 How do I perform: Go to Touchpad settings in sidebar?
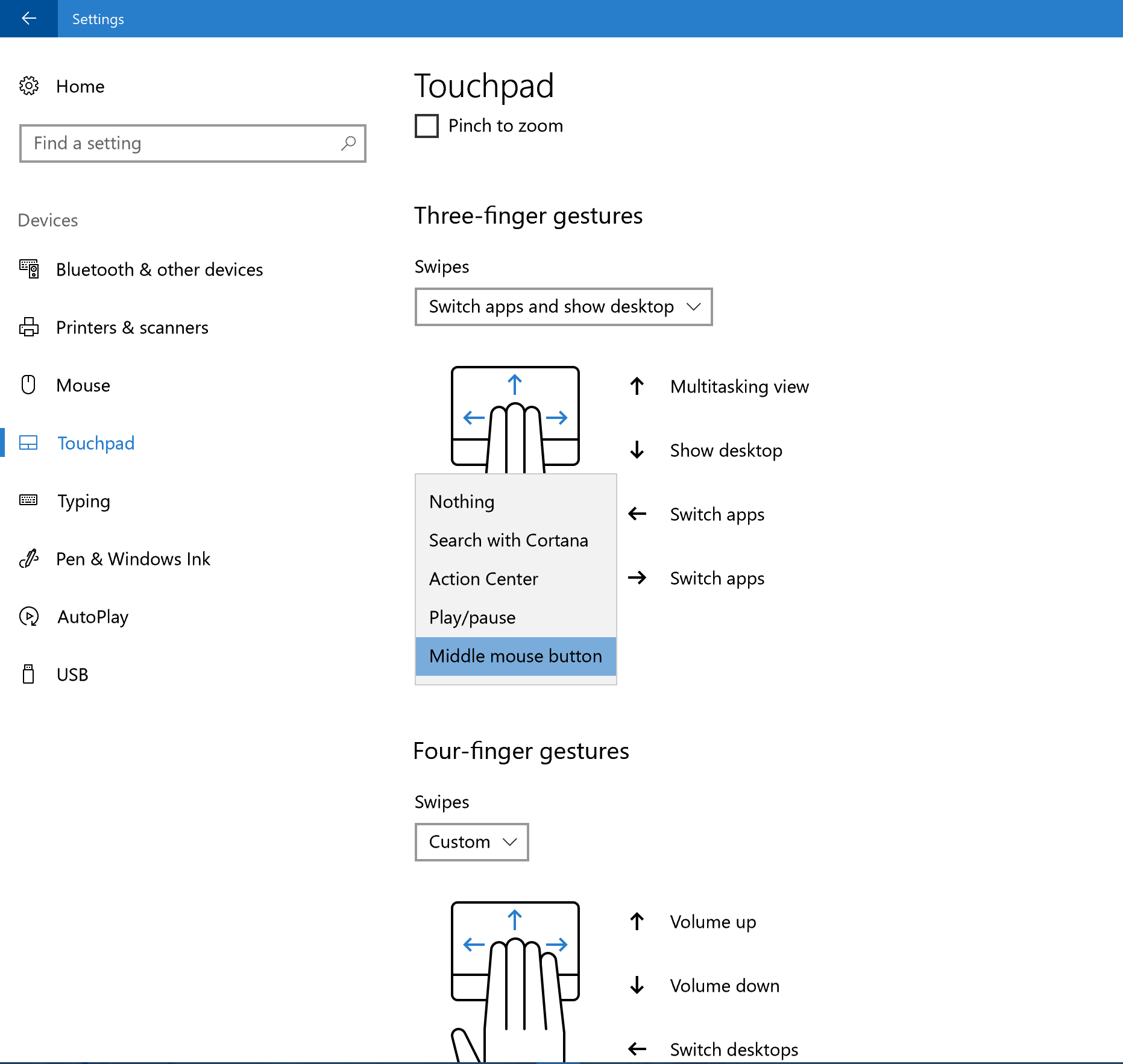95,443
